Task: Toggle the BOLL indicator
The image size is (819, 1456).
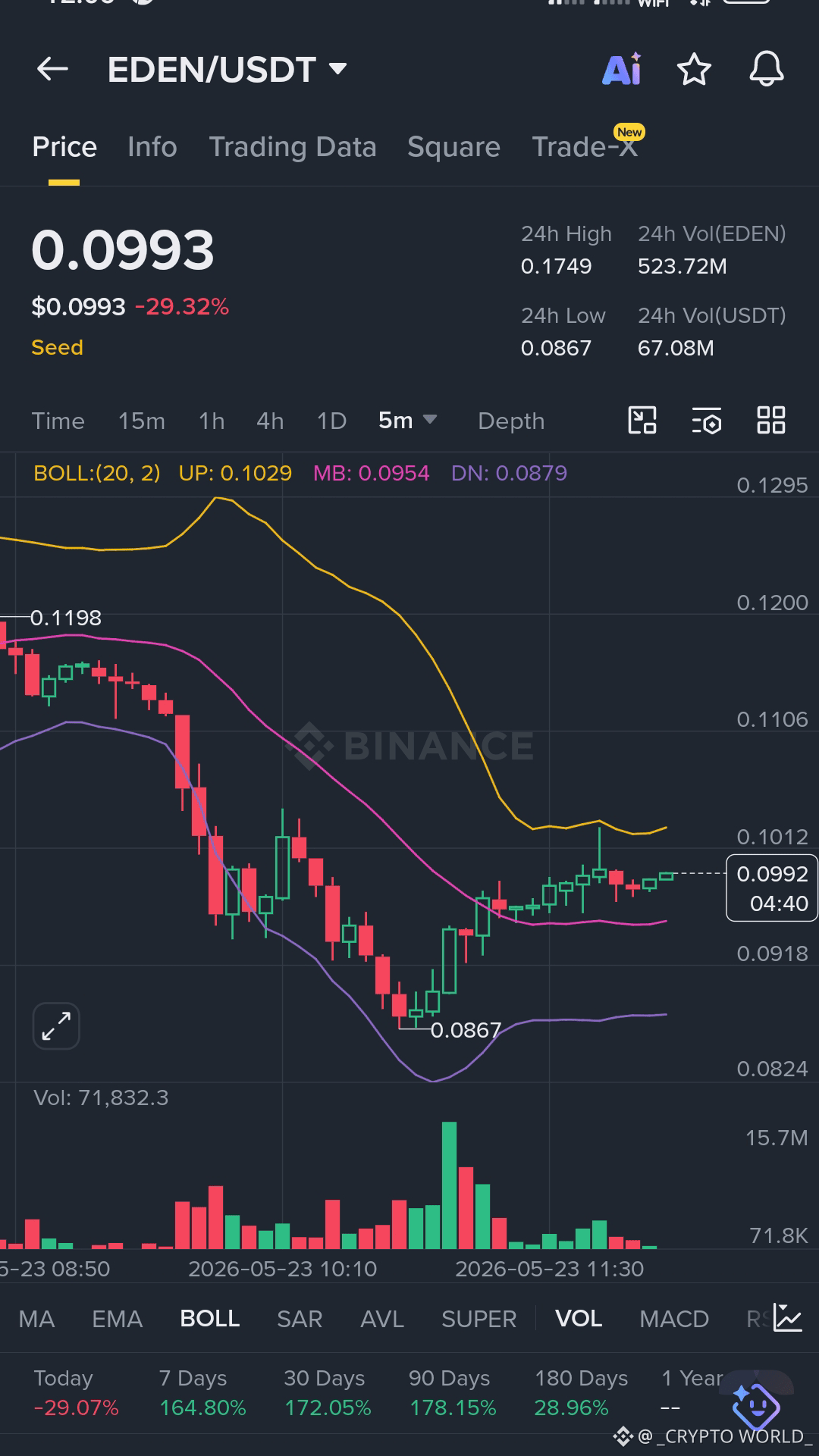Action: click(x=210, y=1319)
